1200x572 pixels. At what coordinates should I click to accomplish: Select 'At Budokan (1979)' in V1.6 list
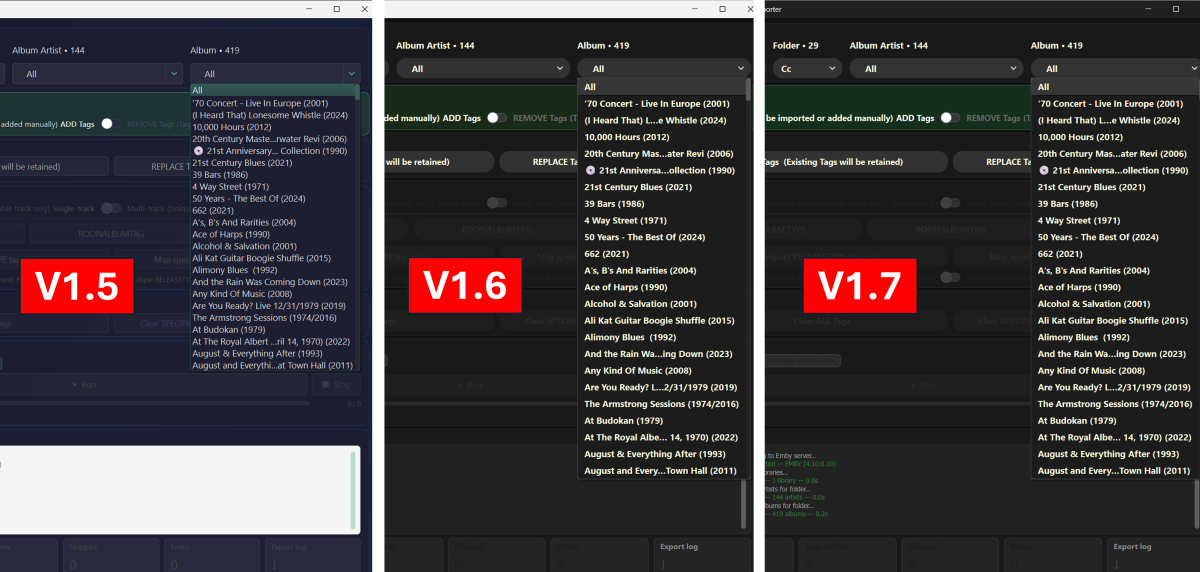[660, 420]
